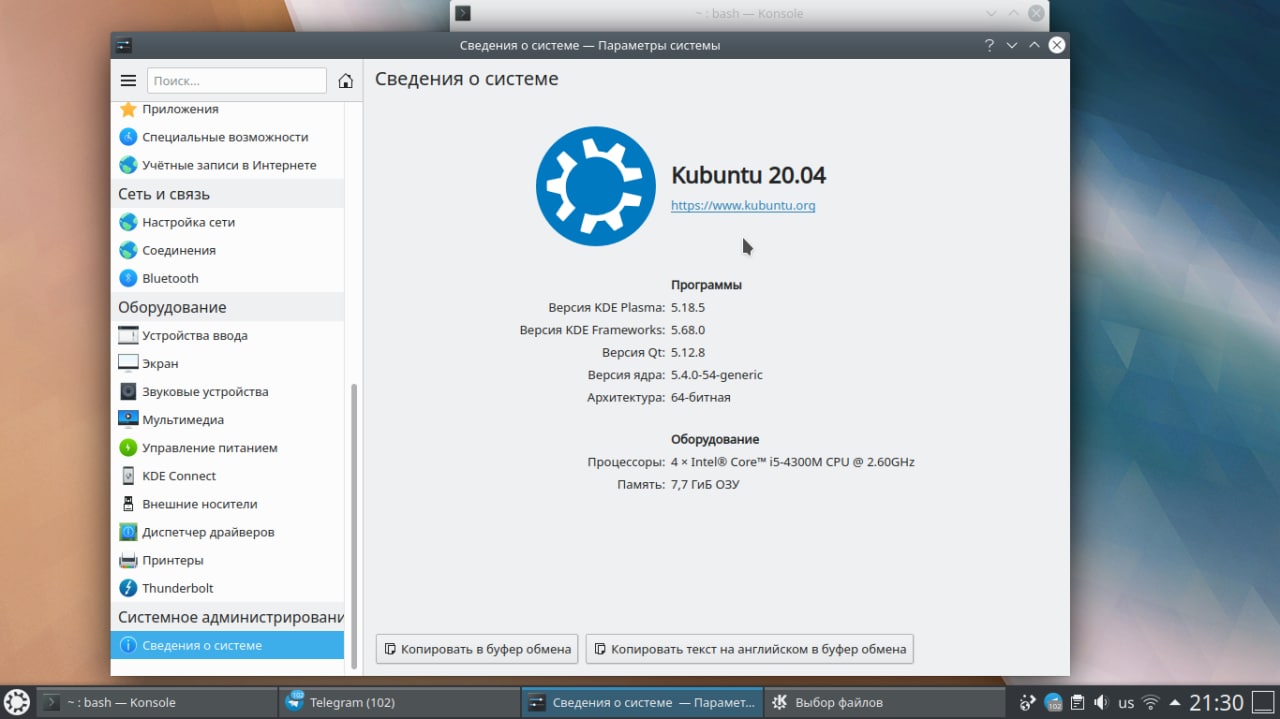This screenshot has height=719, width=1280.
Task: Switch to Сведения о системе taskbar entry
Action: tap(642, 702)
